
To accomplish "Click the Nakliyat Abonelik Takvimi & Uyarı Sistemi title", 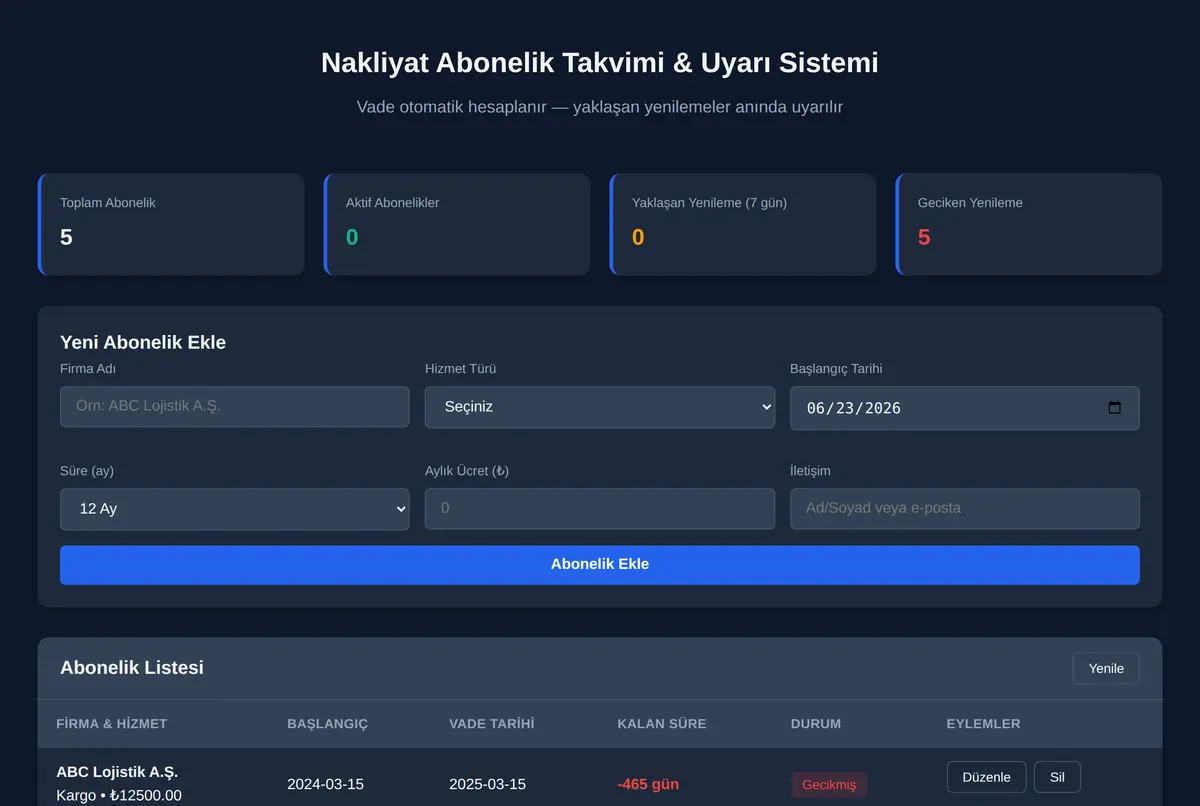I will (x=600, y=62).
